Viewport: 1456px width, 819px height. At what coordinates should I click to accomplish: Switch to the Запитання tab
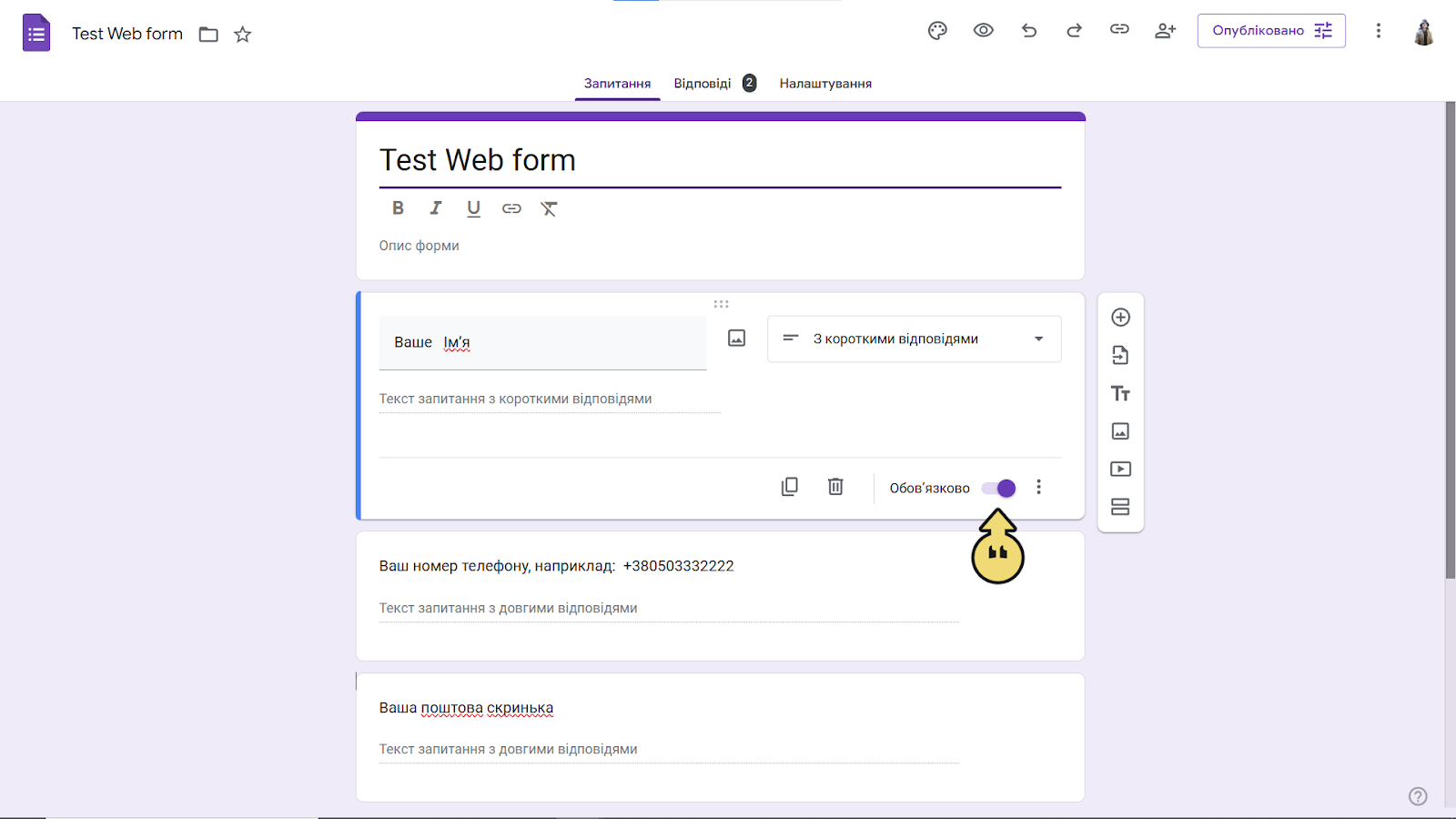617,83
